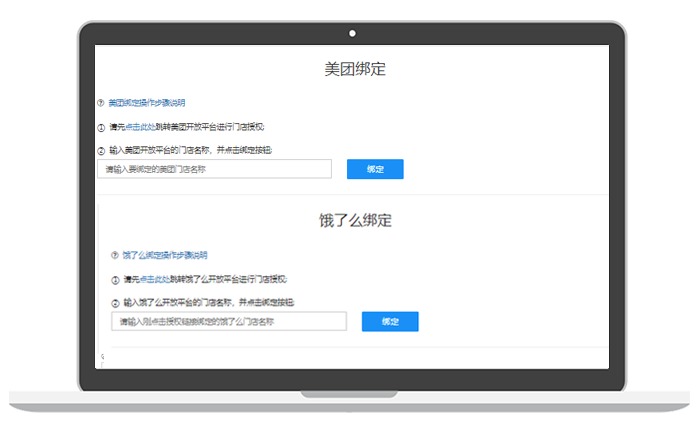Click the 绑定 button in the 饿了么绑定 section
The image size is (699, 423).
[390, 321]
